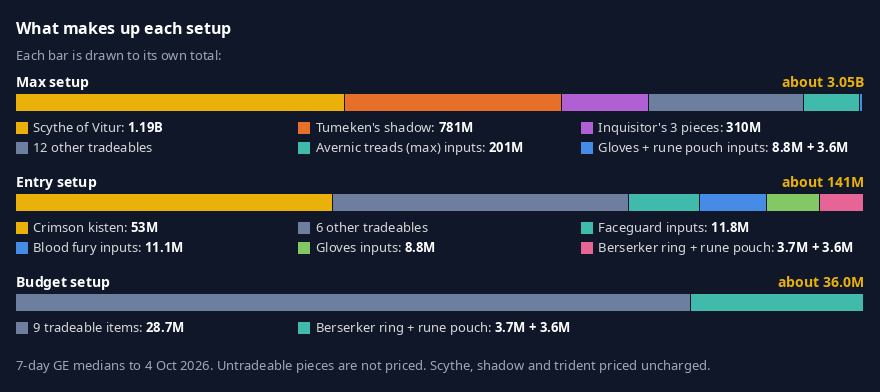
Task: Click the gray segment in the Max setup bar
Action: pos(726,103)
